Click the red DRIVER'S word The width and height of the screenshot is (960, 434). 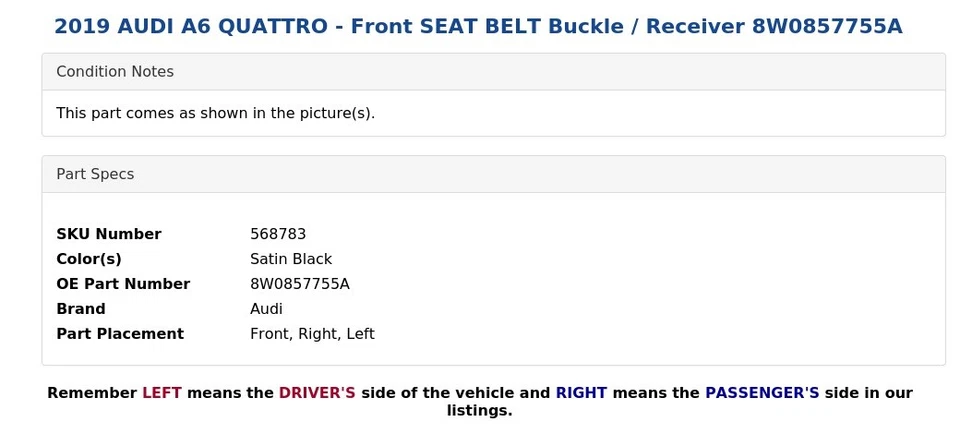(317, 393)
